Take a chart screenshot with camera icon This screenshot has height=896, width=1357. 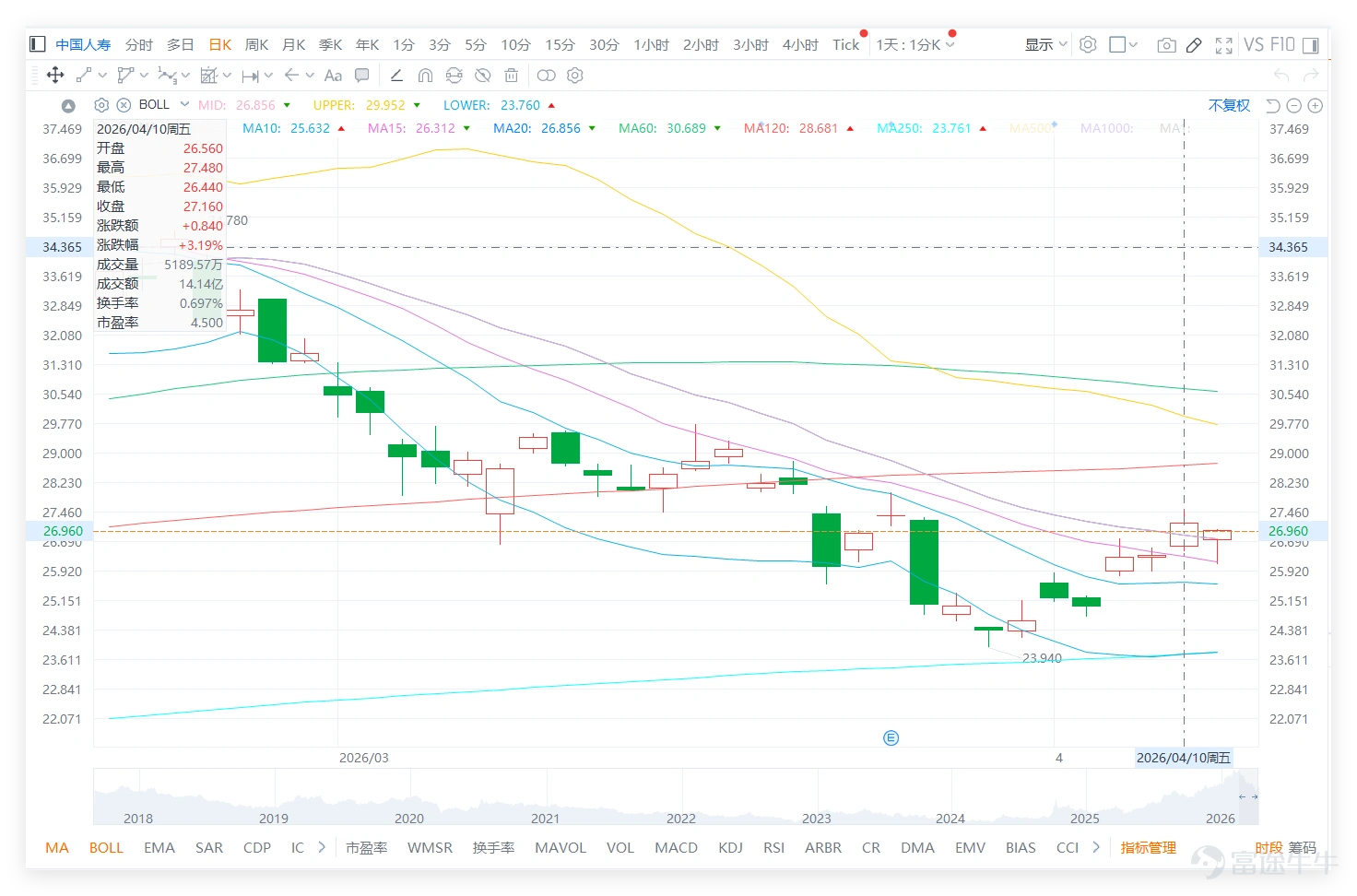tap(1166, 44)
